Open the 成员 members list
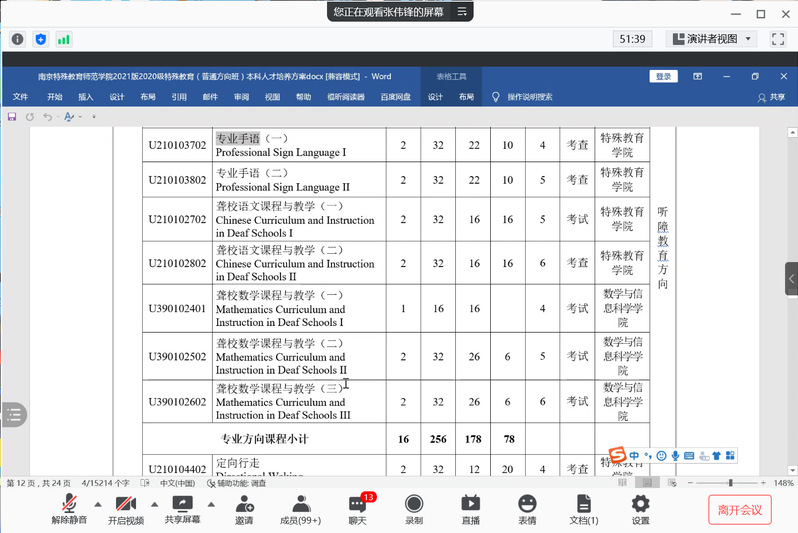Image resolution: width=798 pixels, height=533 pixels. 300,508
